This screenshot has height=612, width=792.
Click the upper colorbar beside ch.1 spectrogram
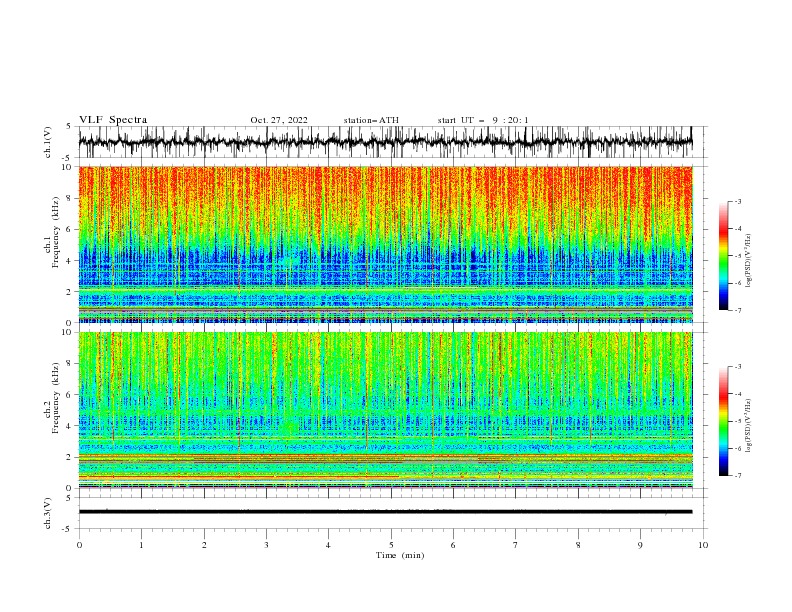[x=724, y=256]
